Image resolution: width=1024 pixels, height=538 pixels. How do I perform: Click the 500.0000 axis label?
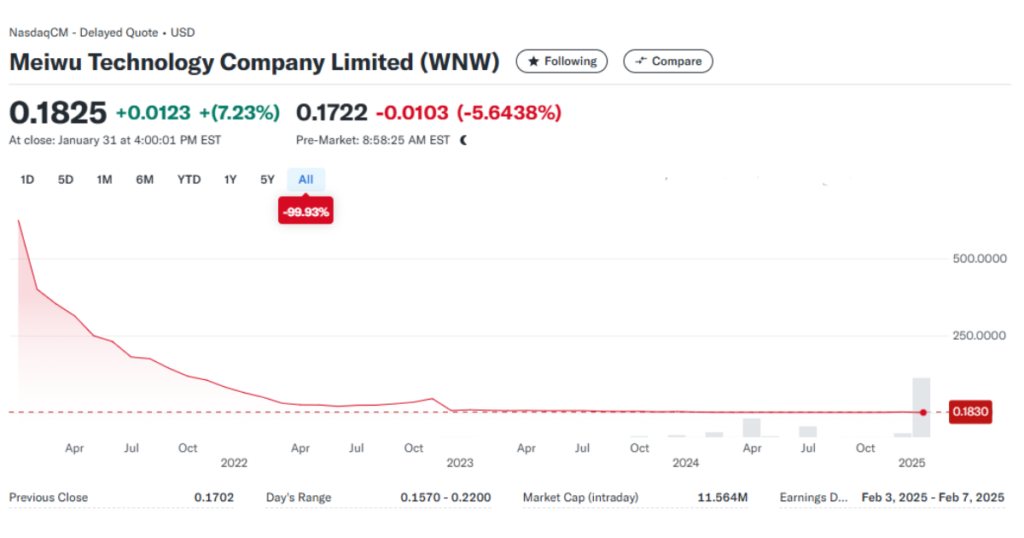click(x=979, y=259)
